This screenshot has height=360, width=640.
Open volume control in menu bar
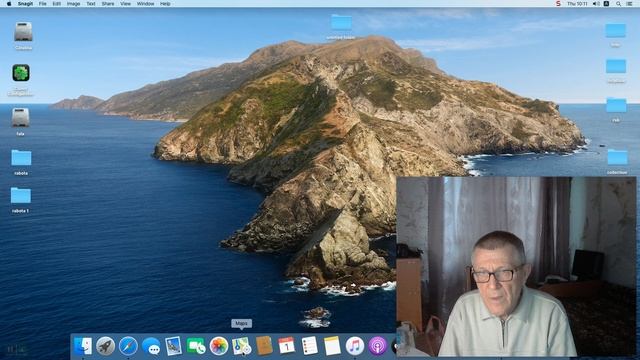click(x=596, y=4)
